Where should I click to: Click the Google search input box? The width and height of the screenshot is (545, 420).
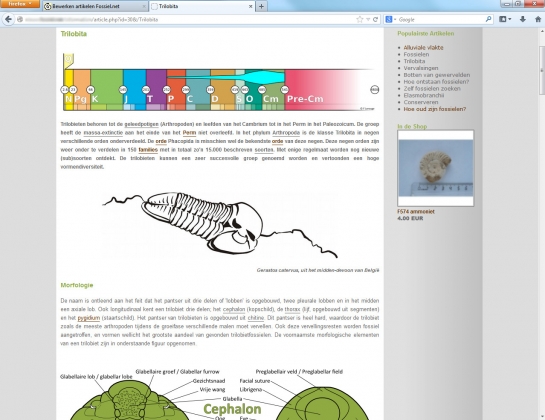click(441, 19)
